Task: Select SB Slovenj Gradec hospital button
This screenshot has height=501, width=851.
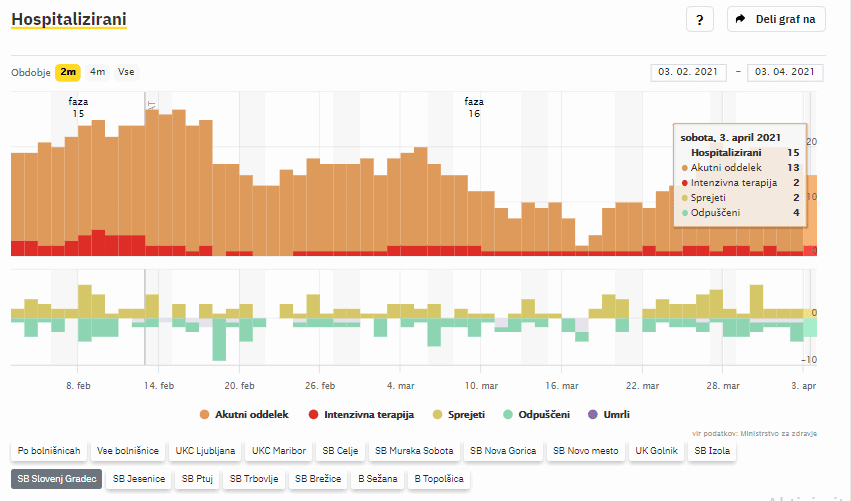Action: pyautogui.click(x=56, y=479)
